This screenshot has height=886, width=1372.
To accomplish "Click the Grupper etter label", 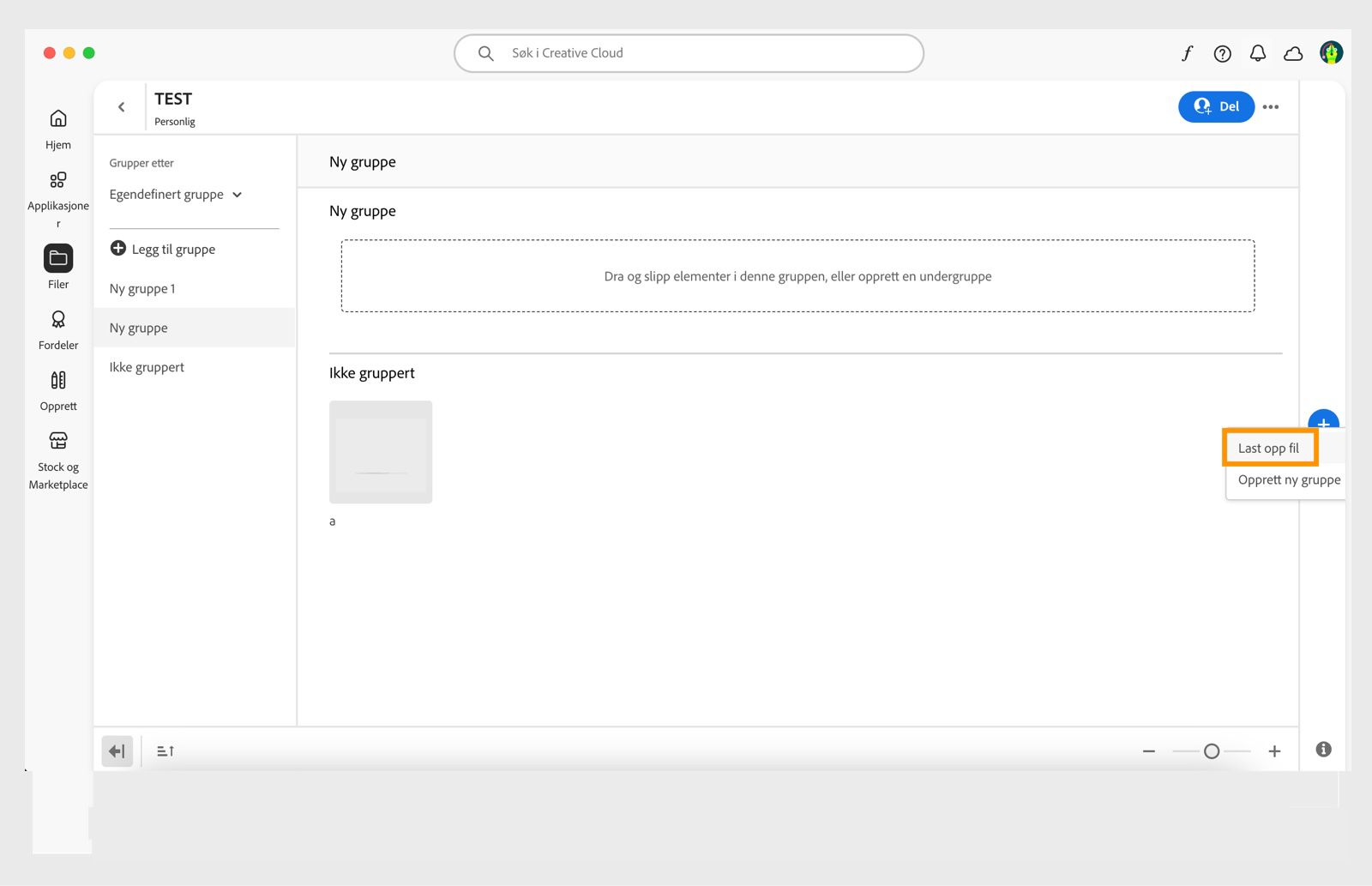I will tap(141, 163).
